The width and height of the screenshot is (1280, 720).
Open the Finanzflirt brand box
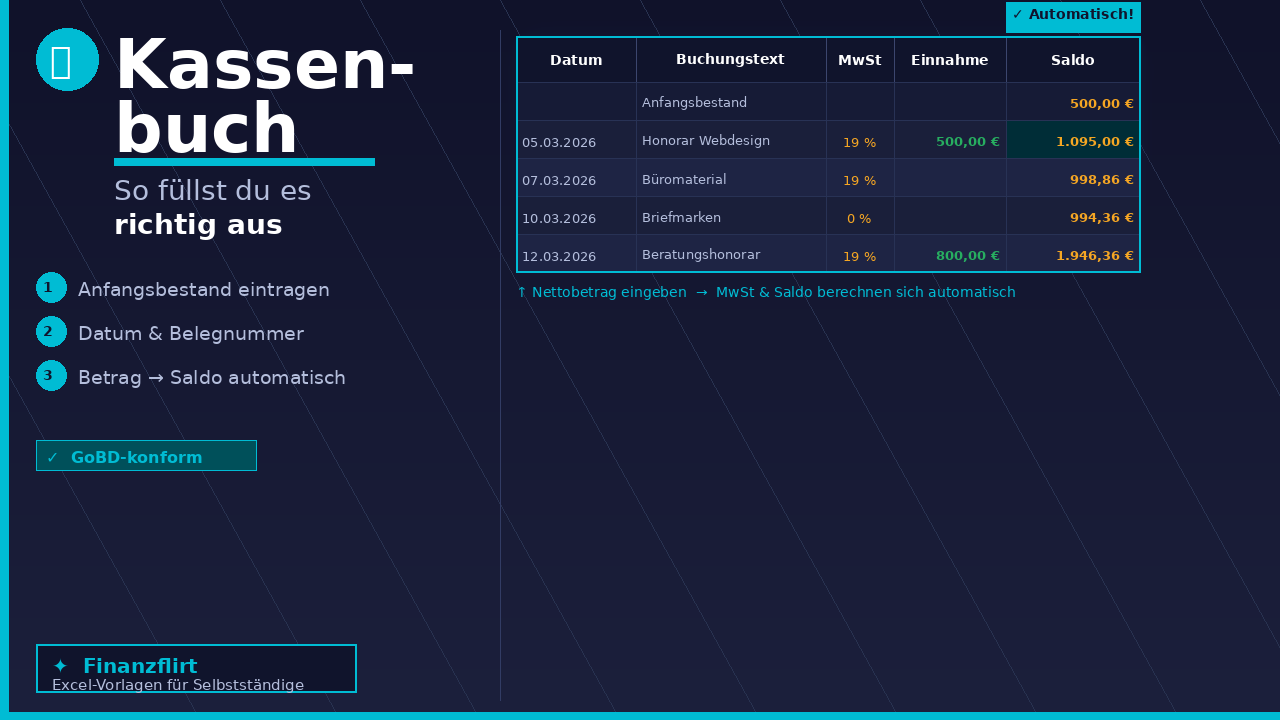(x=196, y=669)
